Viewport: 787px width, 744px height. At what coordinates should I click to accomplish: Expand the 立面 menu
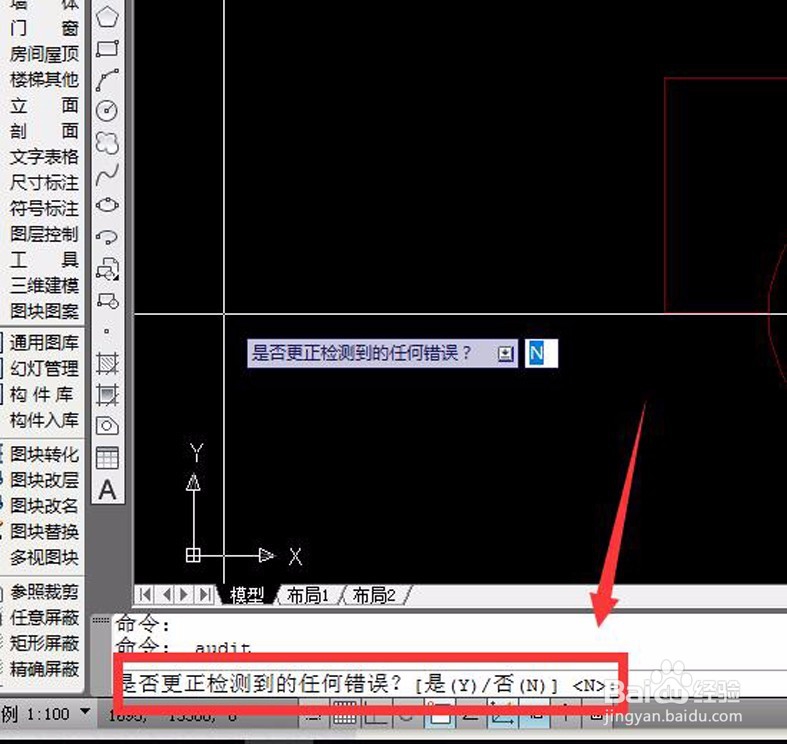coord(44,105)
